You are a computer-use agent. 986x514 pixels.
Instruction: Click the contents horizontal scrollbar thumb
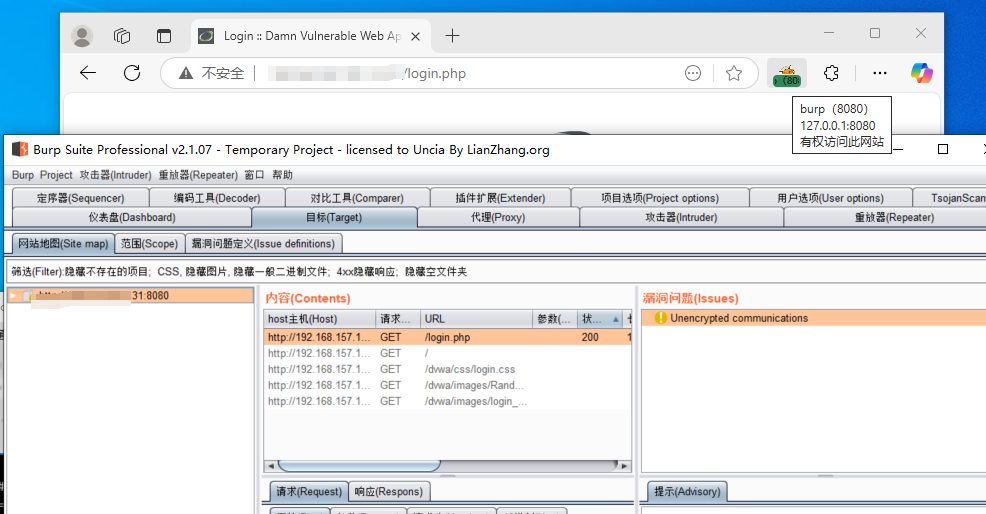(359, 466)
